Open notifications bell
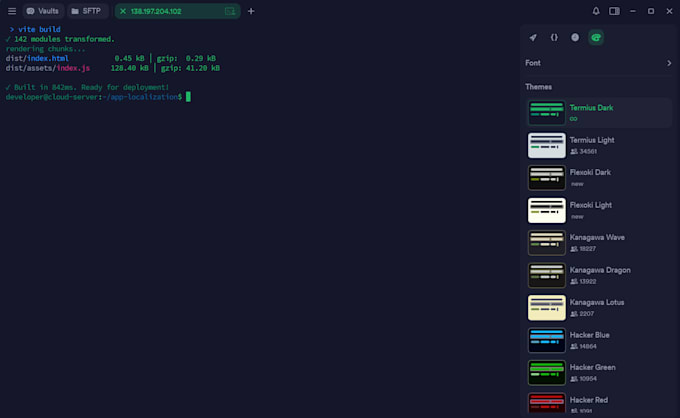This screenshot has height=418, width=680. (596, 11)
